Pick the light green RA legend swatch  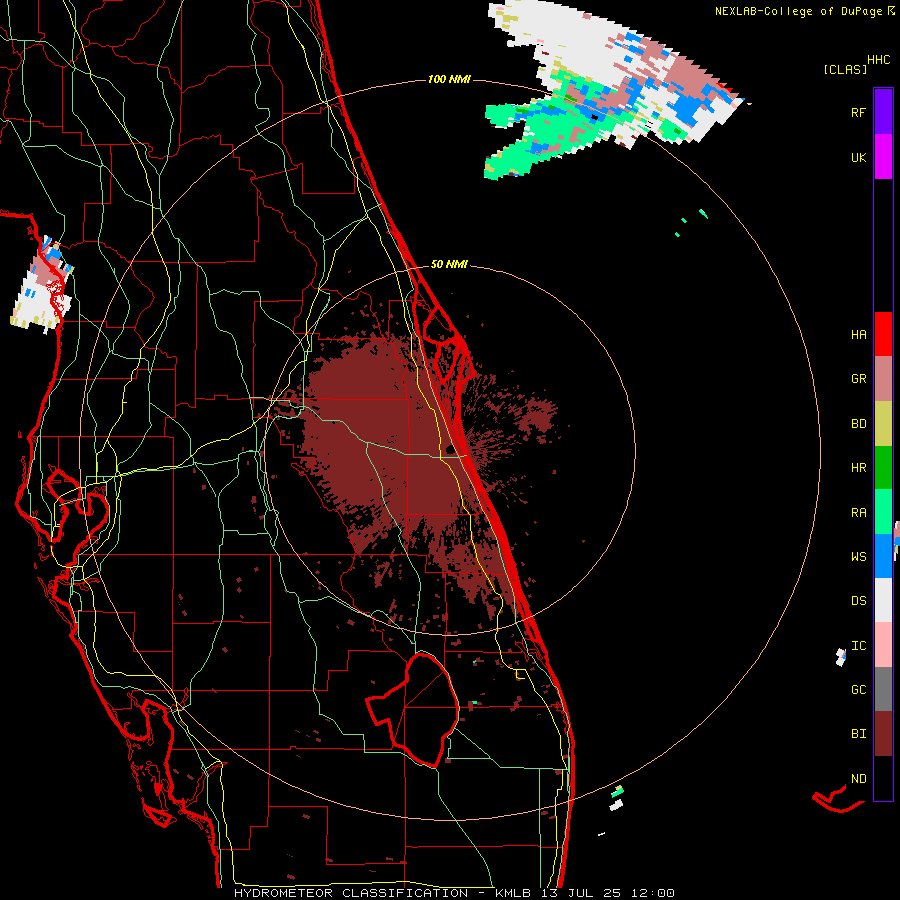tap(883, 512)
